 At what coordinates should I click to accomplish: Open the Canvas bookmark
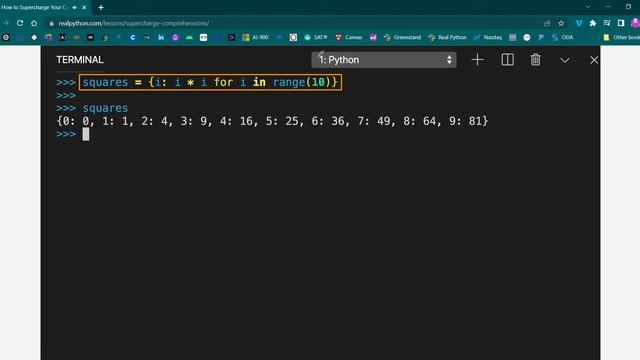[349, 37]
